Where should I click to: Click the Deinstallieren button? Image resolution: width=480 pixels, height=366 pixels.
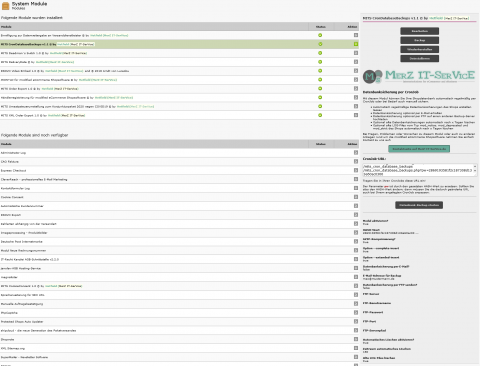[419, 58]
